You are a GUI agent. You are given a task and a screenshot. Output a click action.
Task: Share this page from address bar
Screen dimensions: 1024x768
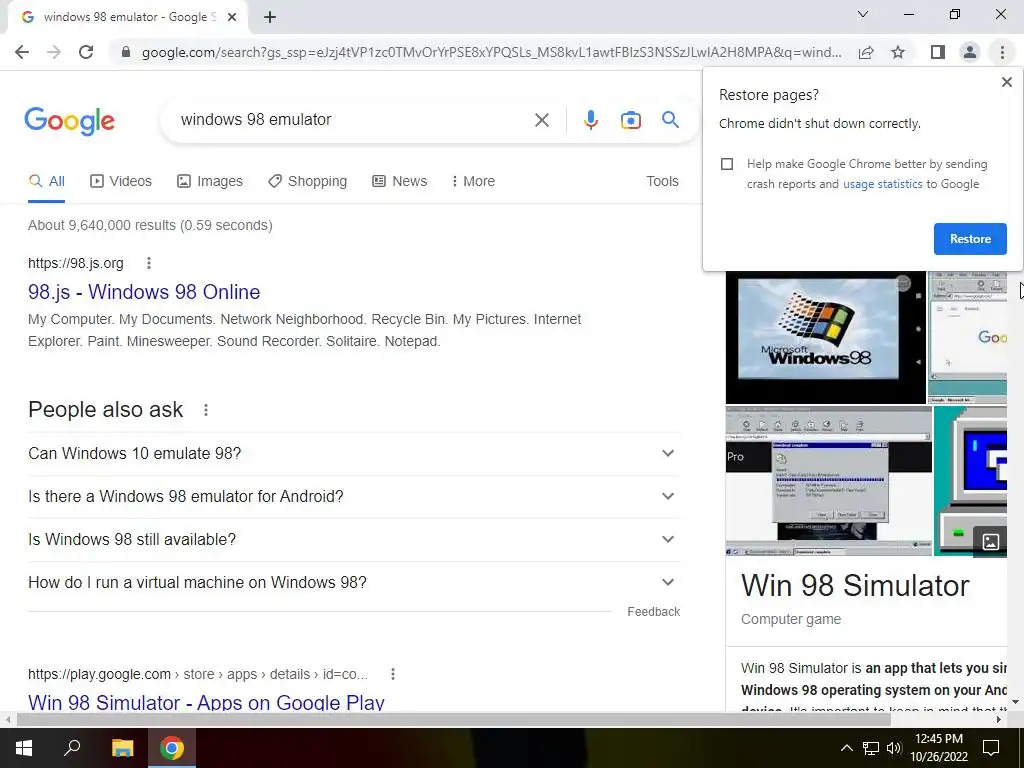pyautogui.click(x=866, y=52)
